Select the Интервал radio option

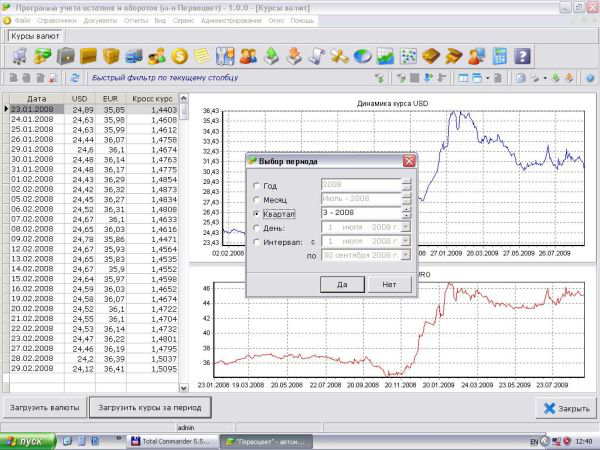coord(256,242)
